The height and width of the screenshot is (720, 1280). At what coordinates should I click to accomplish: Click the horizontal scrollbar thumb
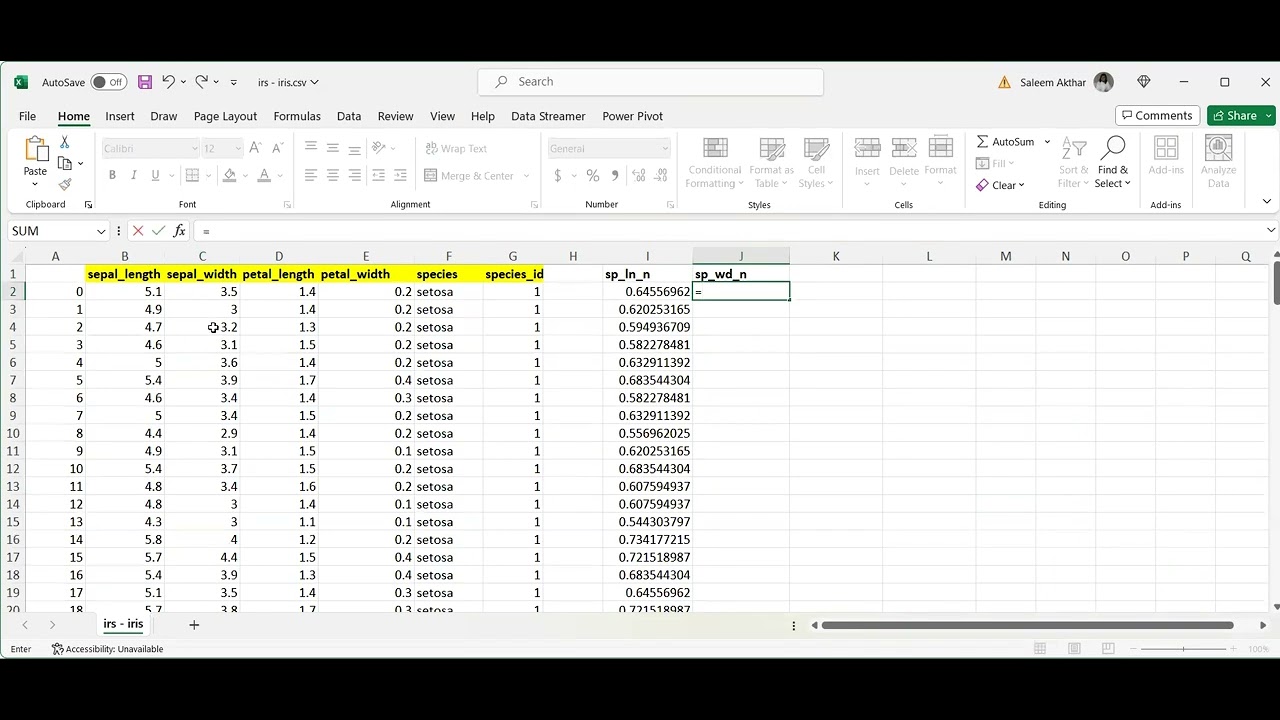[1027, 625]
